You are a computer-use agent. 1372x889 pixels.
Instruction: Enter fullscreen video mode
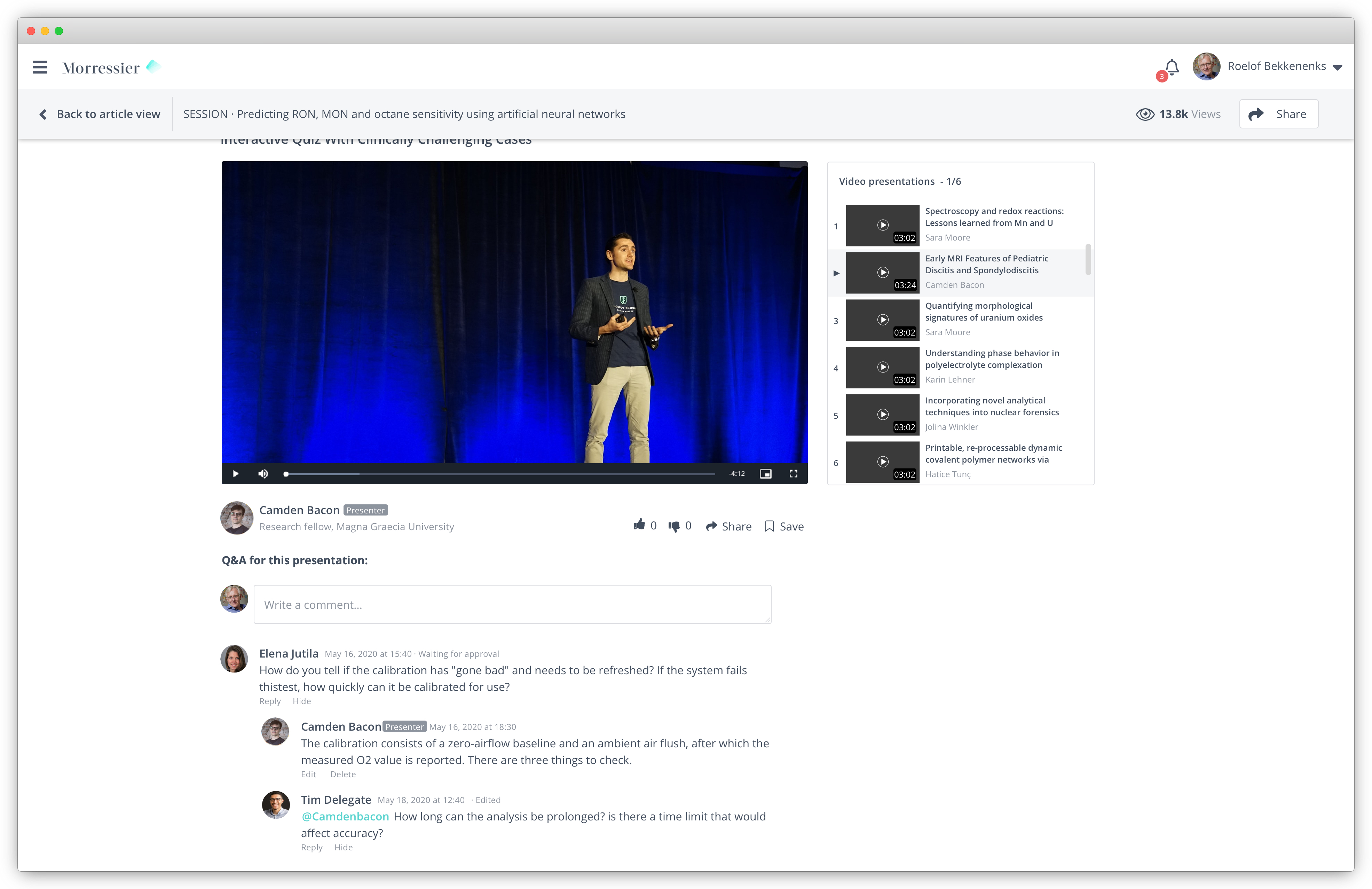[x=793, y=474]
